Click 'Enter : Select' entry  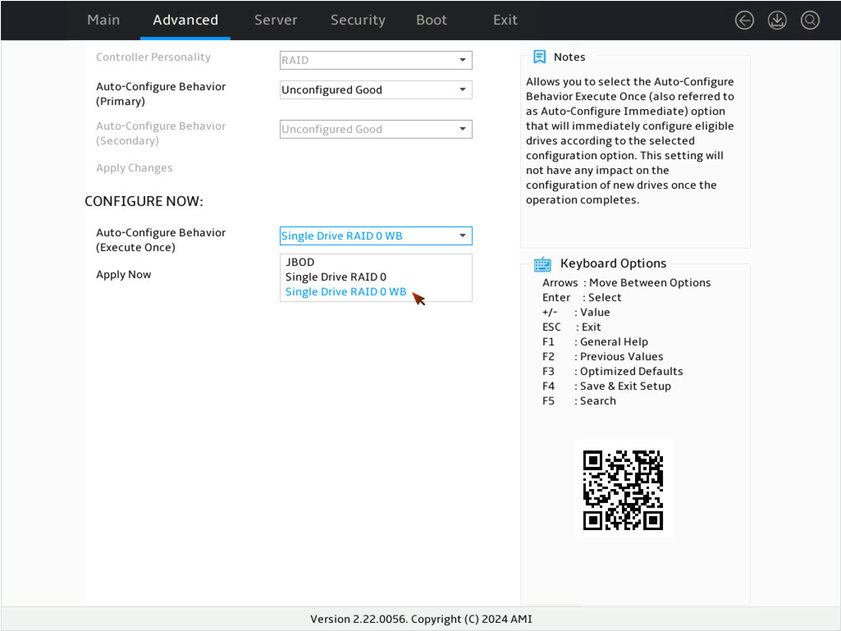click(582, 297)
